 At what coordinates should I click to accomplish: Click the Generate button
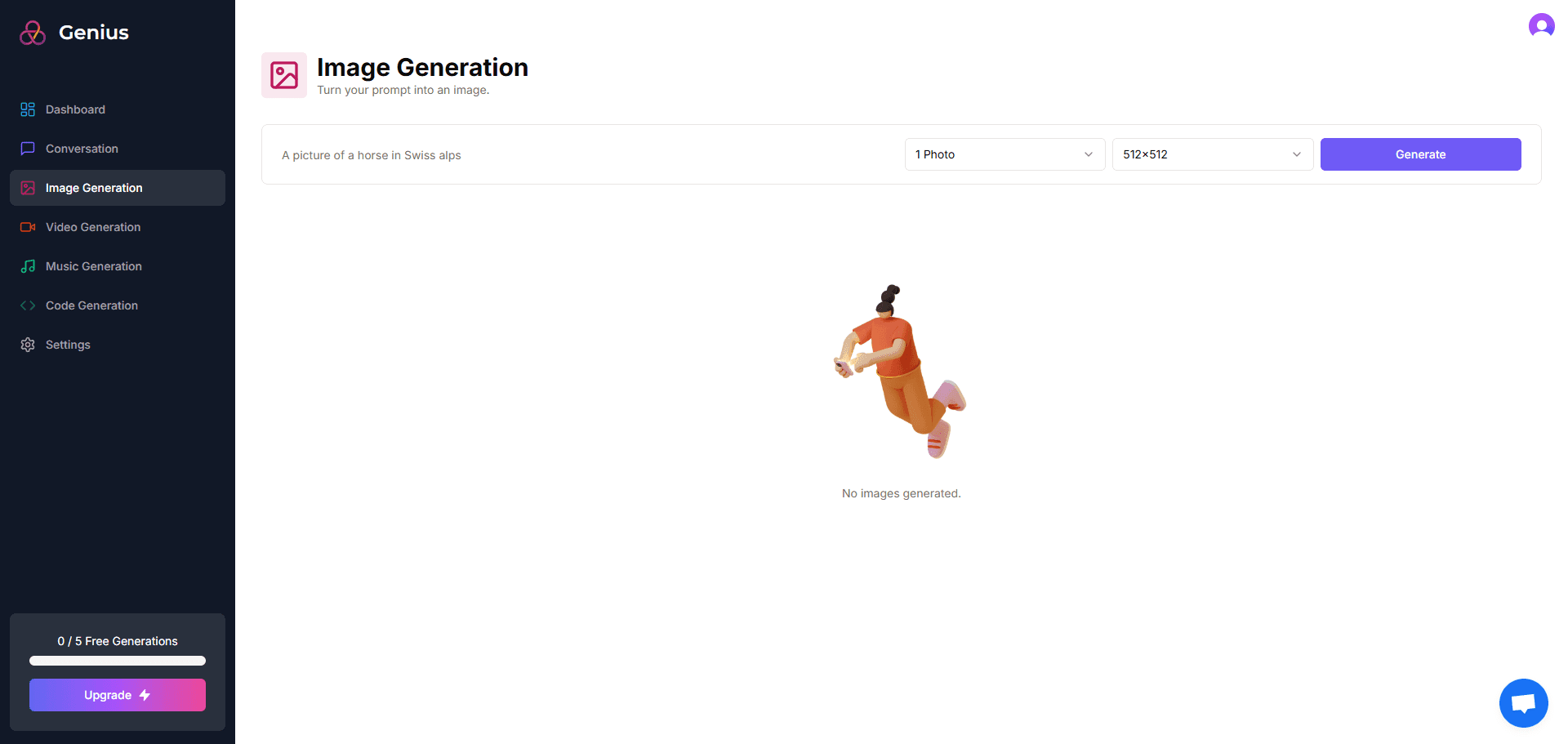coord(1420,154)
